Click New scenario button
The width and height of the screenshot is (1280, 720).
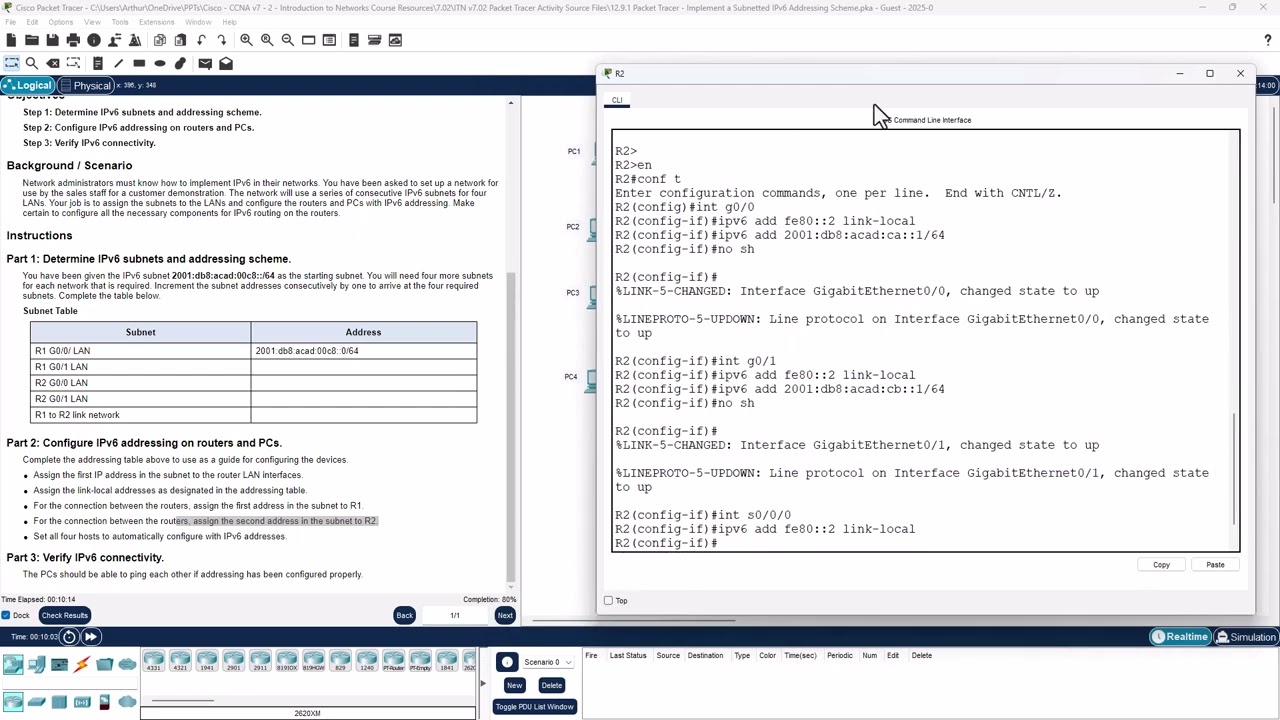point(514,685)
